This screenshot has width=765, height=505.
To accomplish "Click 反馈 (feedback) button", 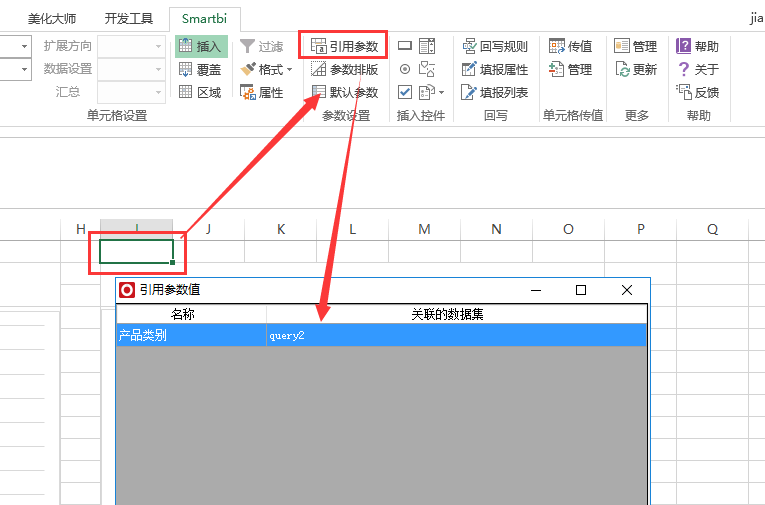I will (x=697, y=92).
